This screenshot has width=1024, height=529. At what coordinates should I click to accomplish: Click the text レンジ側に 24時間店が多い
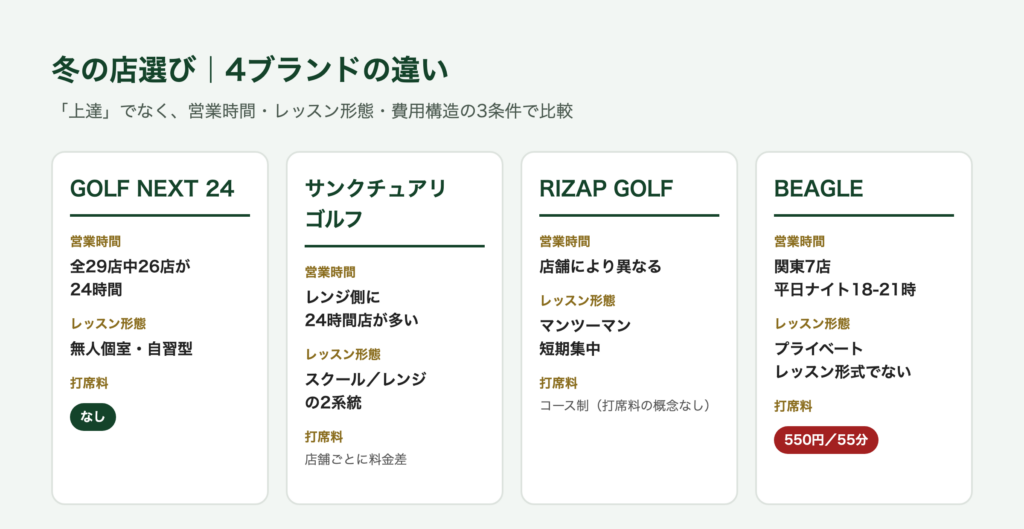point(361,308)
